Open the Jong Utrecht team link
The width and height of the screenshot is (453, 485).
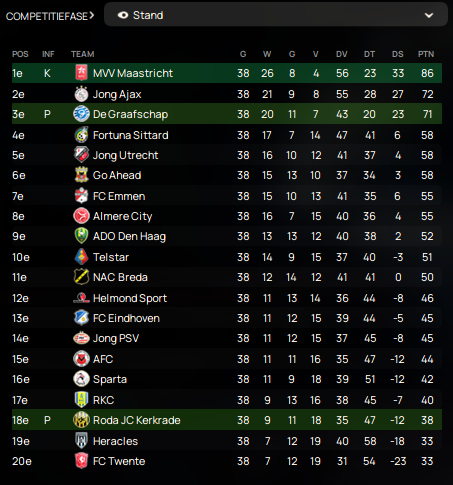point(125,155)
